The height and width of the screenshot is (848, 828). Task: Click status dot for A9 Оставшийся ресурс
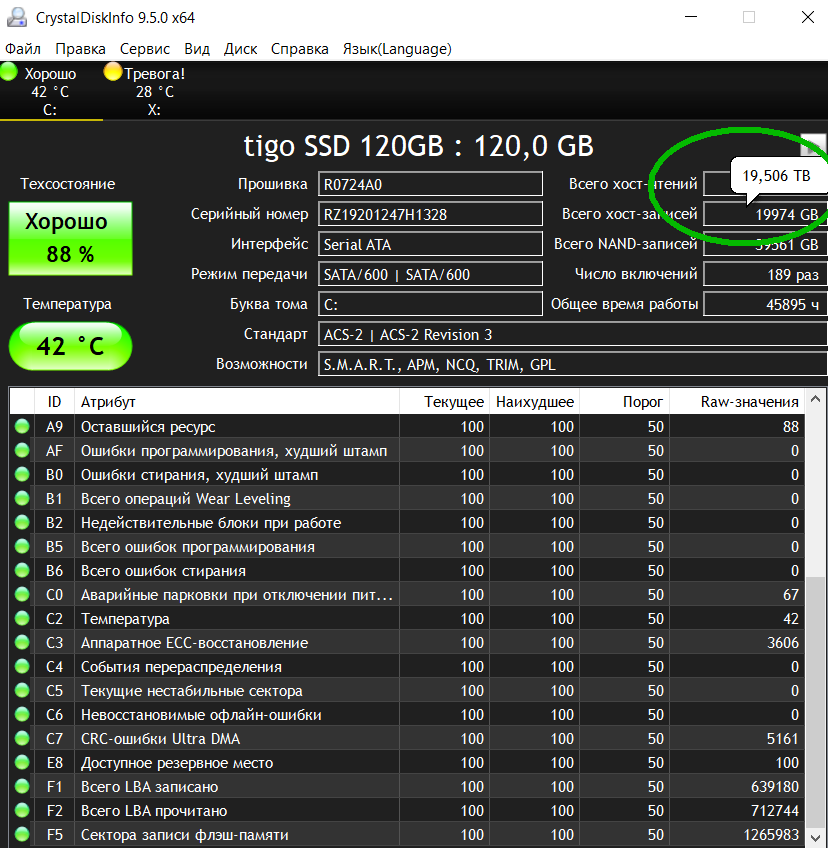pos(22,427)
